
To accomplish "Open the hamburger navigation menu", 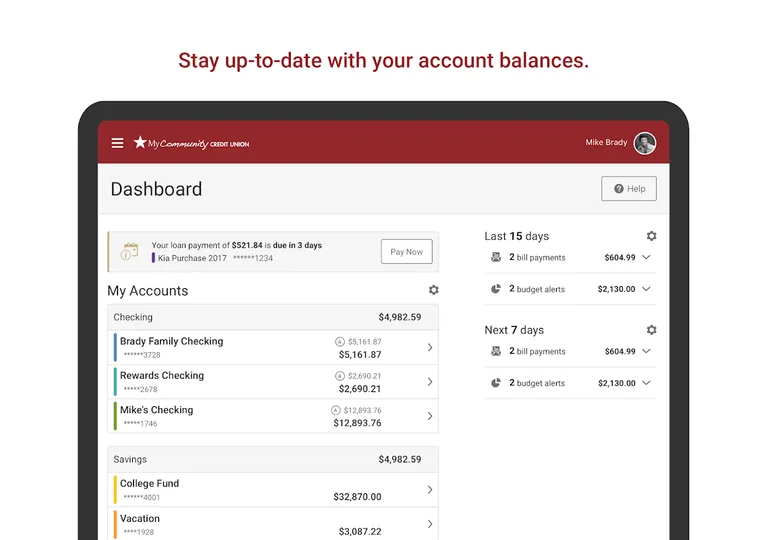I will (118, 143).
